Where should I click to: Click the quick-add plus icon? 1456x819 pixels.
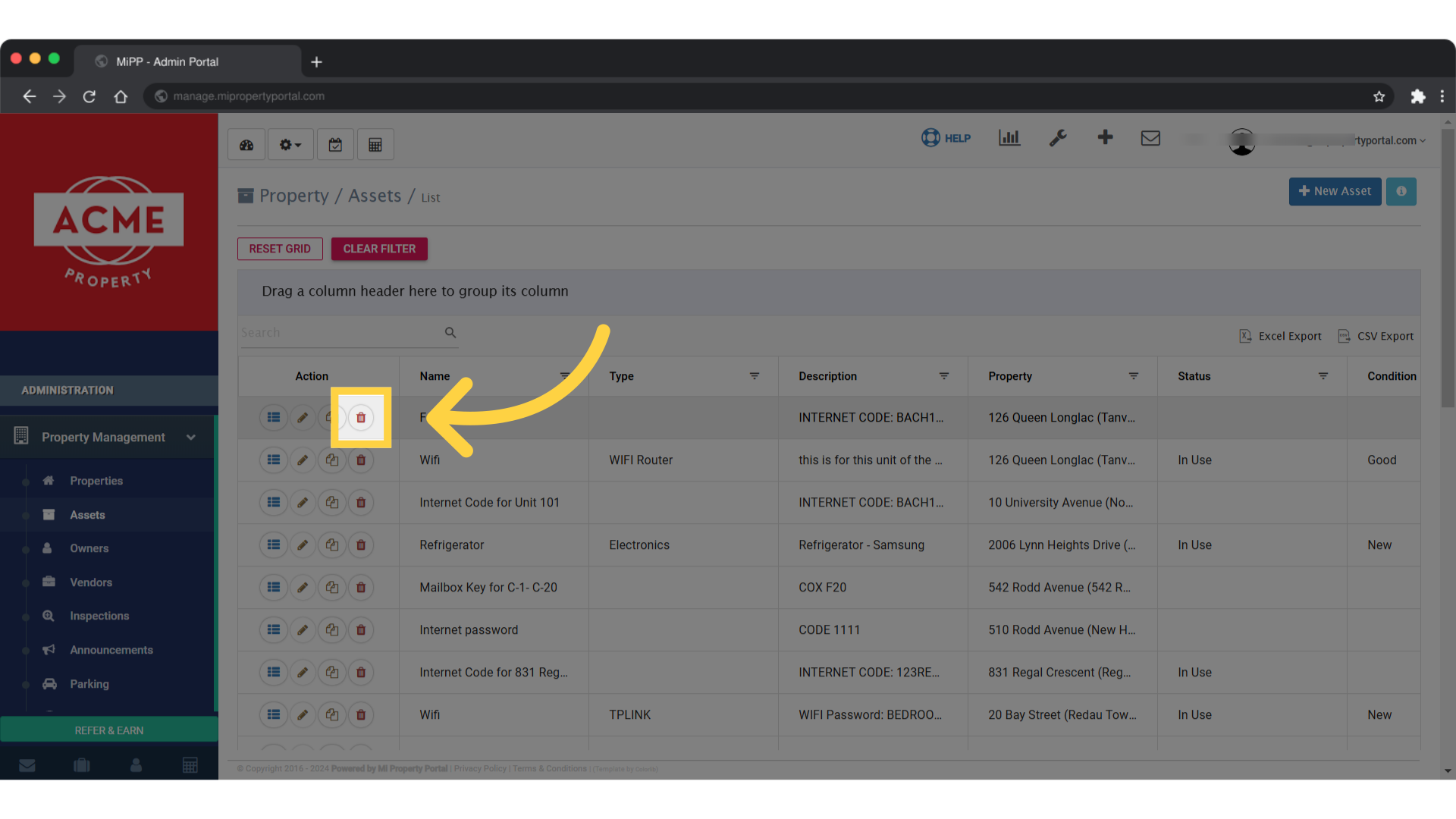pos(1105,138)
